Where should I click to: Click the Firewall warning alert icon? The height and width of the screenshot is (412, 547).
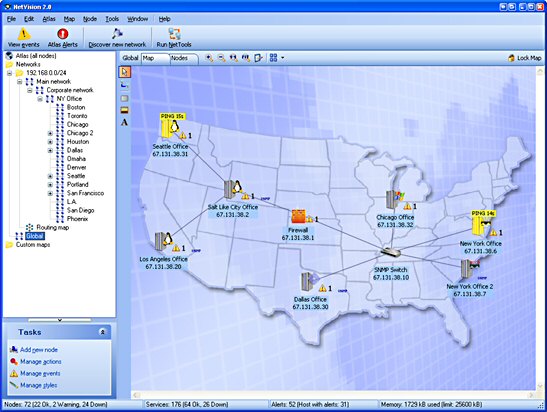(x=309, y=219)
